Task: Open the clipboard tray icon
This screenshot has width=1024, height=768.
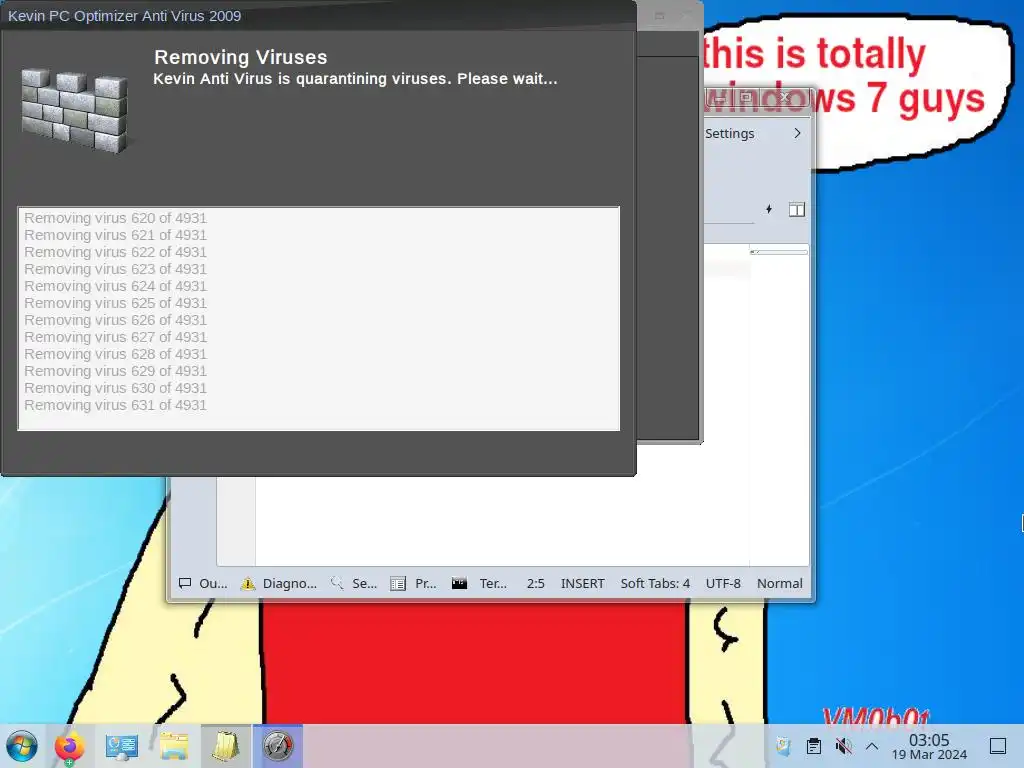Action: [814, 746]
